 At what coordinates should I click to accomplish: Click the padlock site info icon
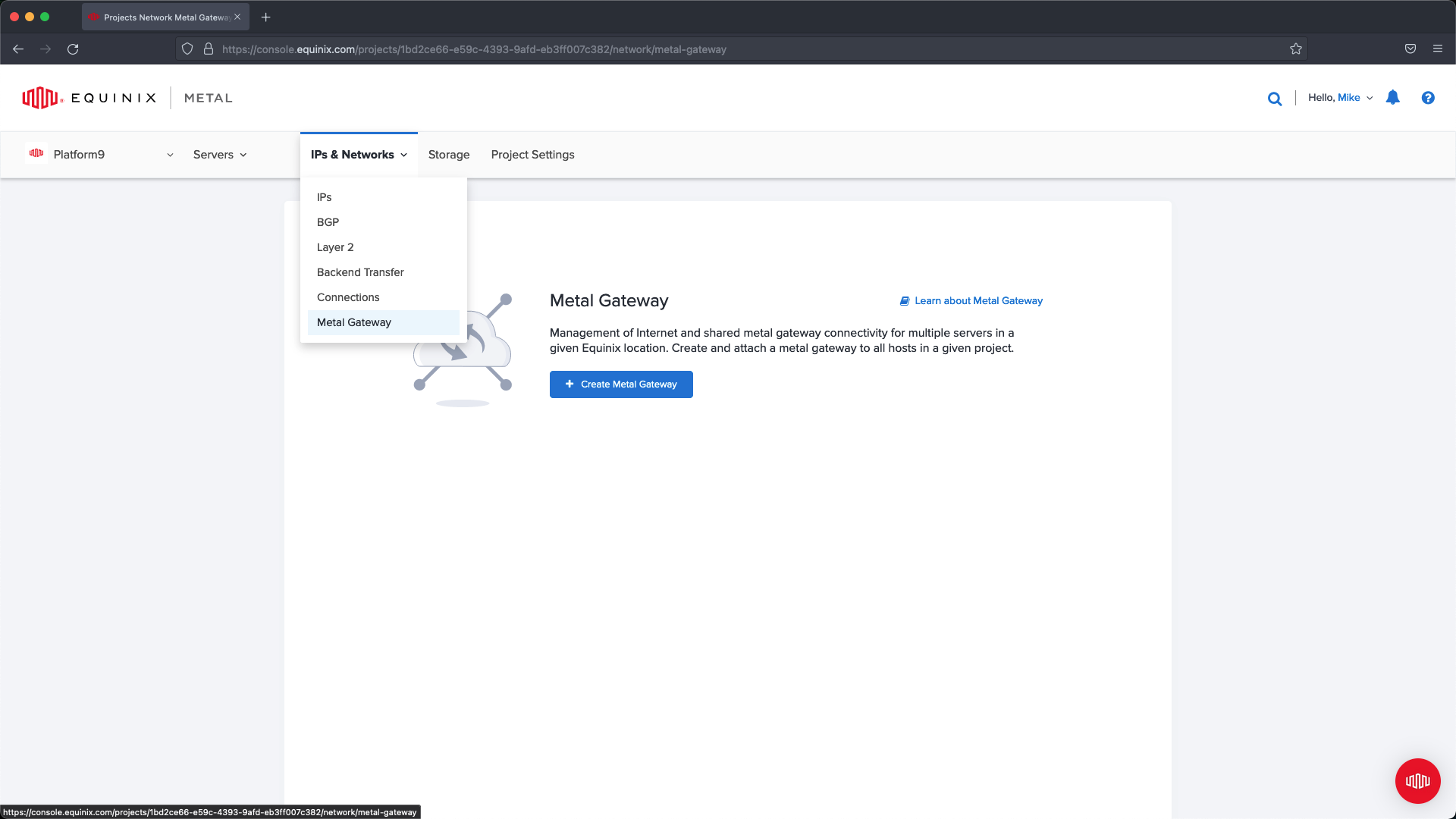click(x=209, y=49)
